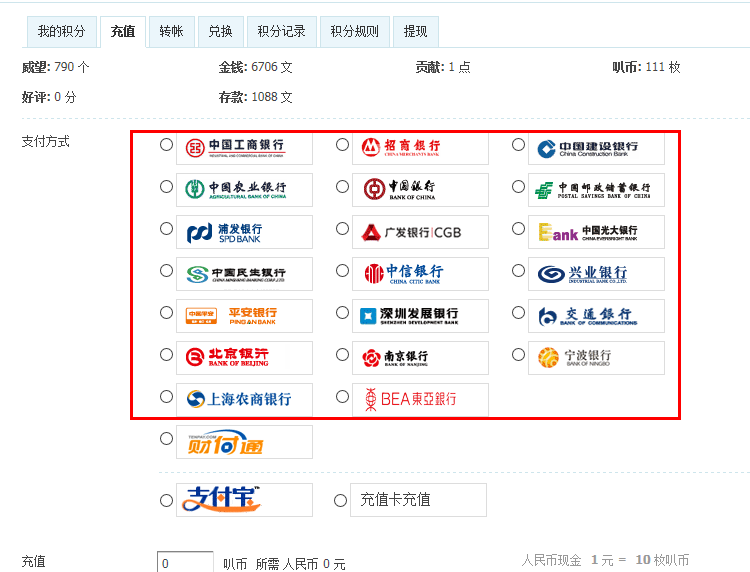Click the 中国银行 Bank of China logo
This screenshot has height=572, width=750.
point(420,190)
